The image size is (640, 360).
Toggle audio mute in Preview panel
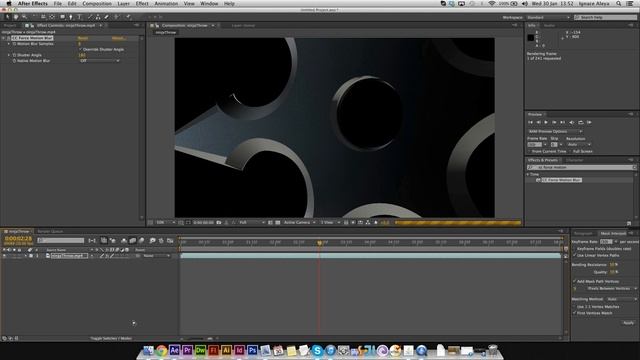[571, 122]
